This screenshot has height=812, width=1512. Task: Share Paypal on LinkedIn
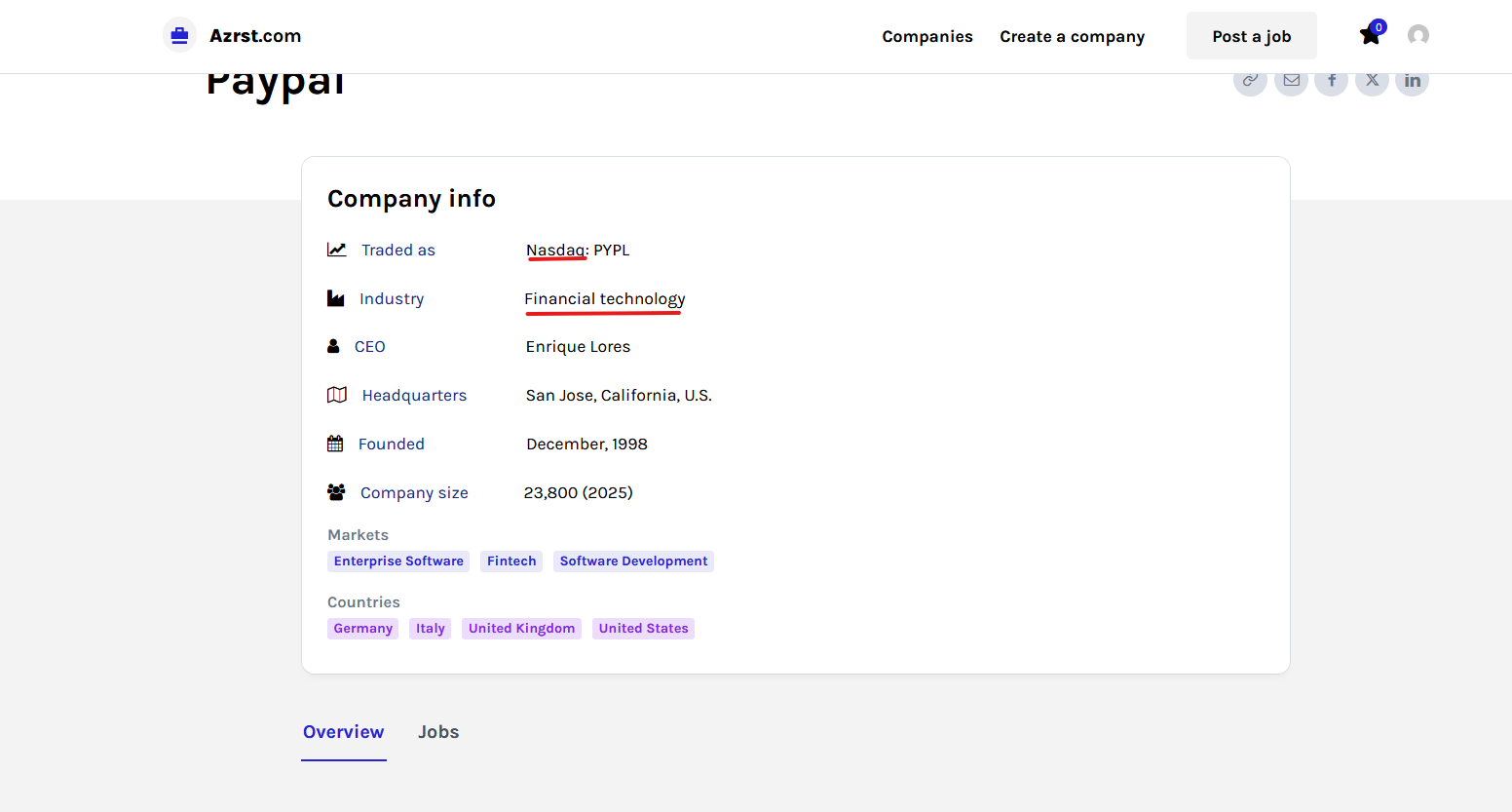(x=1413, y=80)
